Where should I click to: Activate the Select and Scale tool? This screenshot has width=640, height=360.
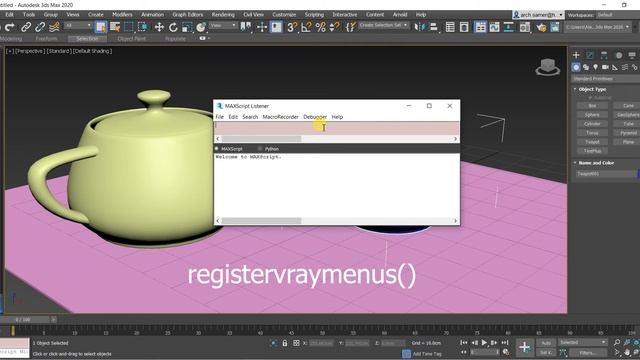[187, 27]
